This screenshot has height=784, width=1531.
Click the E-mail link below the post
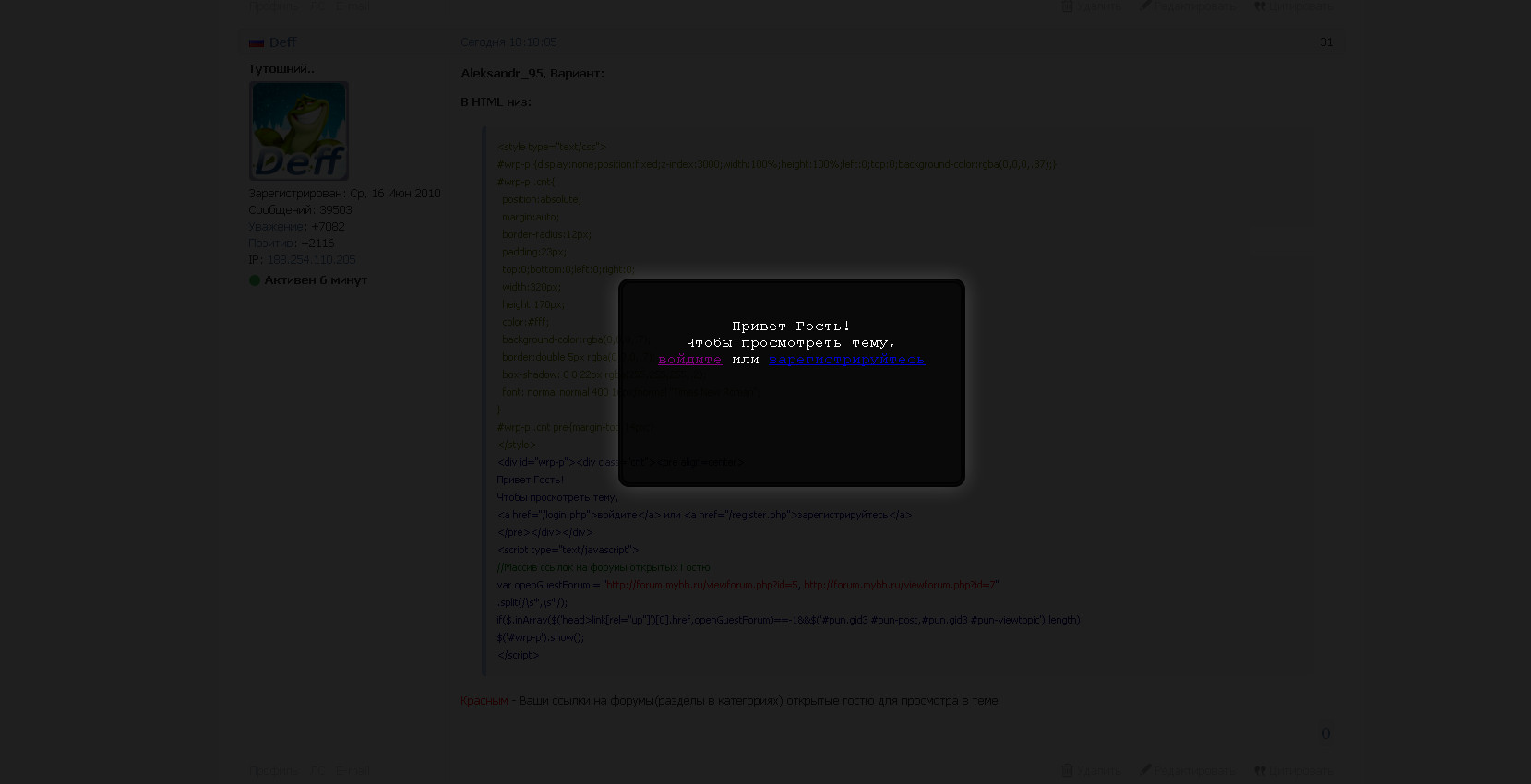point(353,771)
